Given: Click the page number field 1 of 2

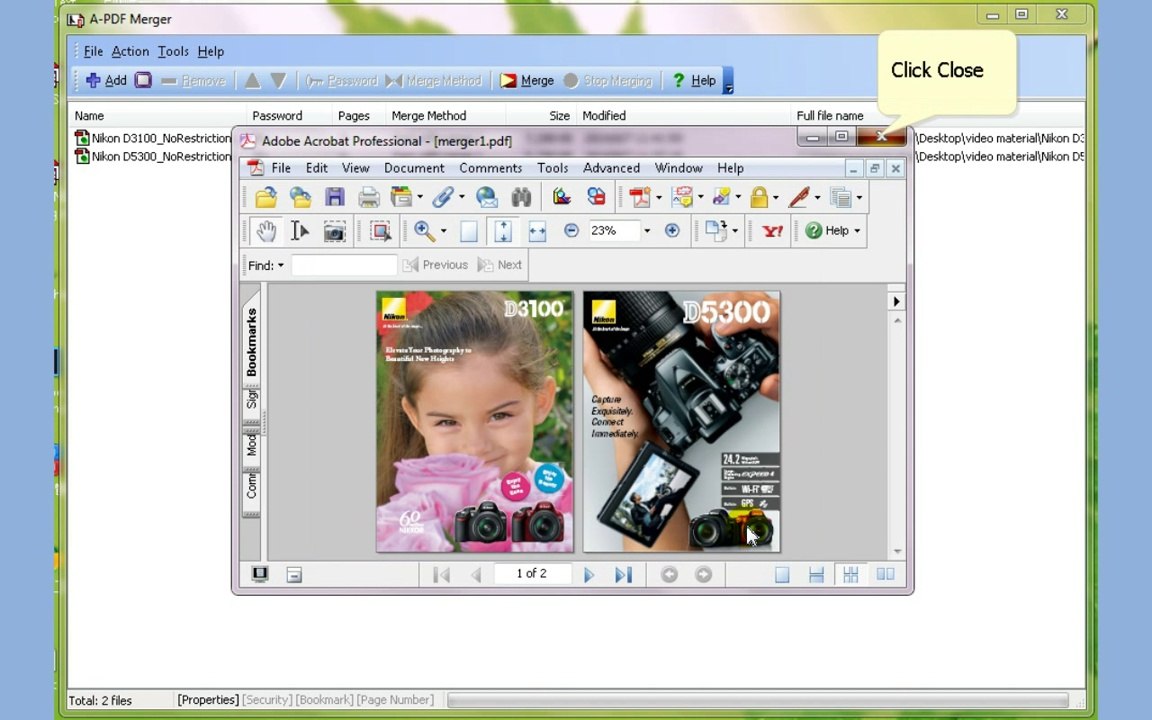Looking at the screenshot, I should (532, 574).
